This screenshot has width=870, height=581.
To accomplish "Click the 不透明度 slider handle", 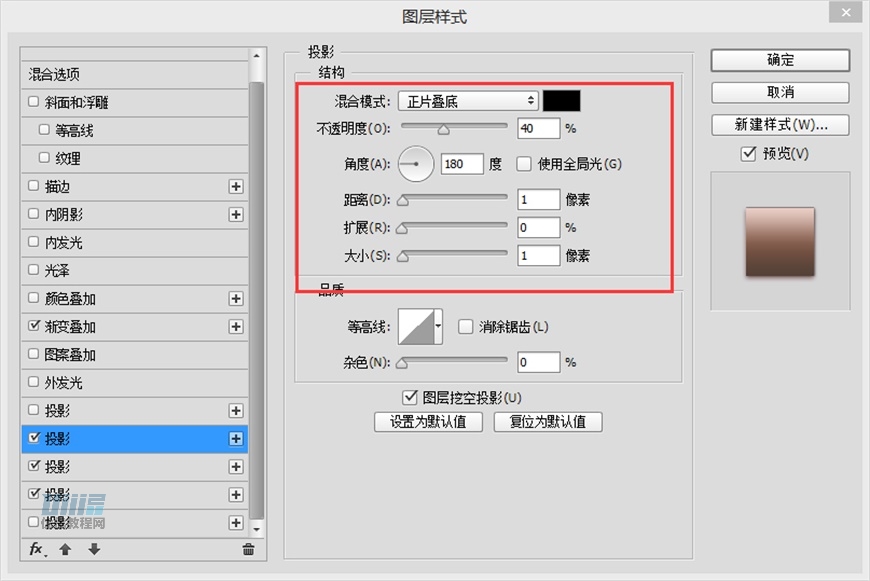I will pyautogui.click(x=443, y=130).
